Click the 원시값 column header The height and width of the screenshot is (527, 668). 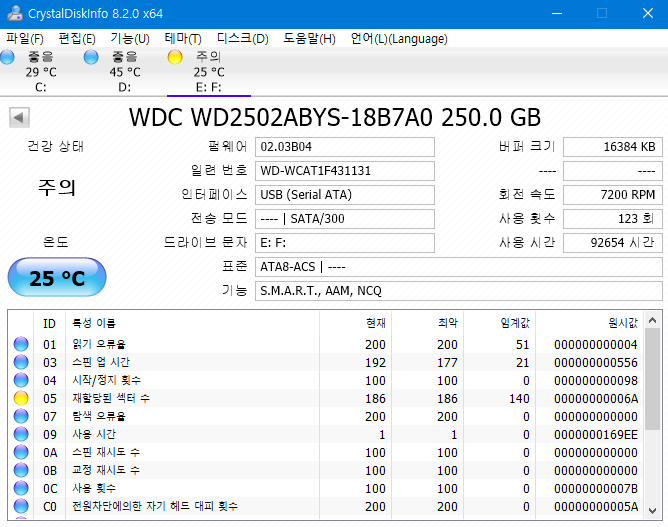click(x=589, y=323)
